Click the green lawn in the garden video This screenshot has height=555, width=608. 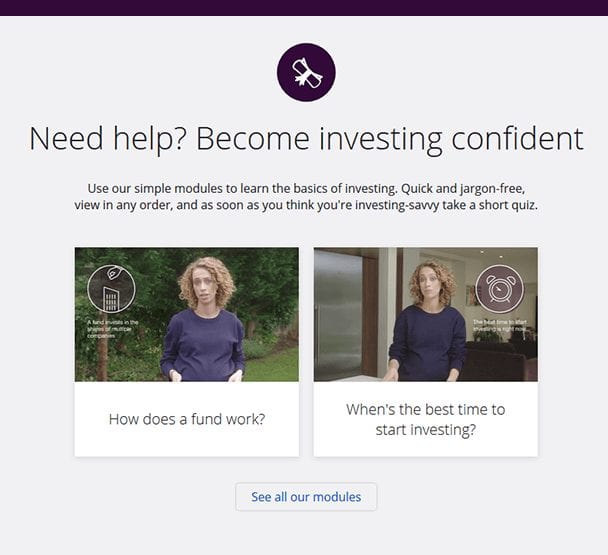click(x=271, y=367)
